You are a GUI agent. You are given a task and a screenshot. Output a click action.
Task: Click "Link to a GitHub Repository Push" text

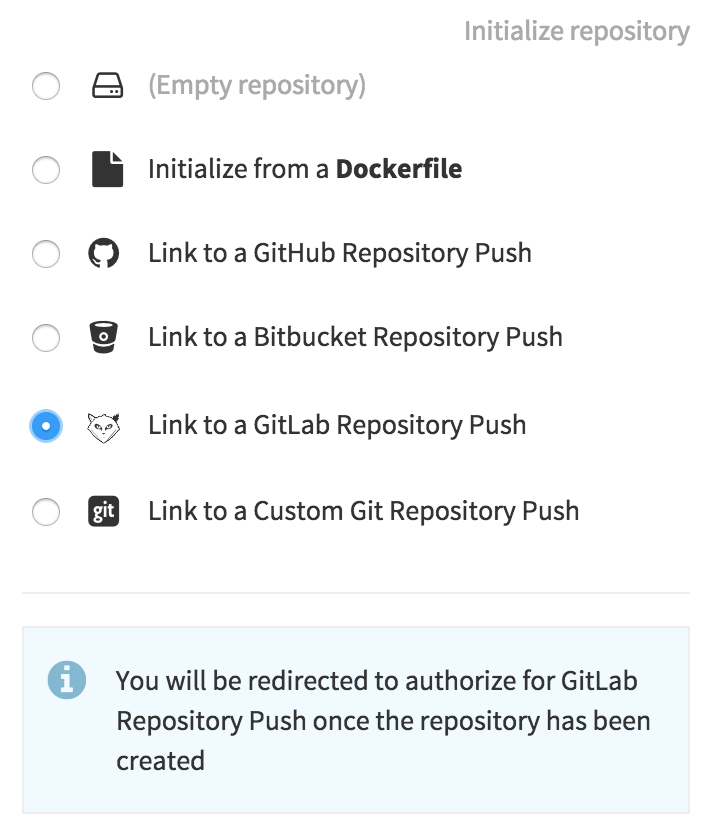click(340, 253)
